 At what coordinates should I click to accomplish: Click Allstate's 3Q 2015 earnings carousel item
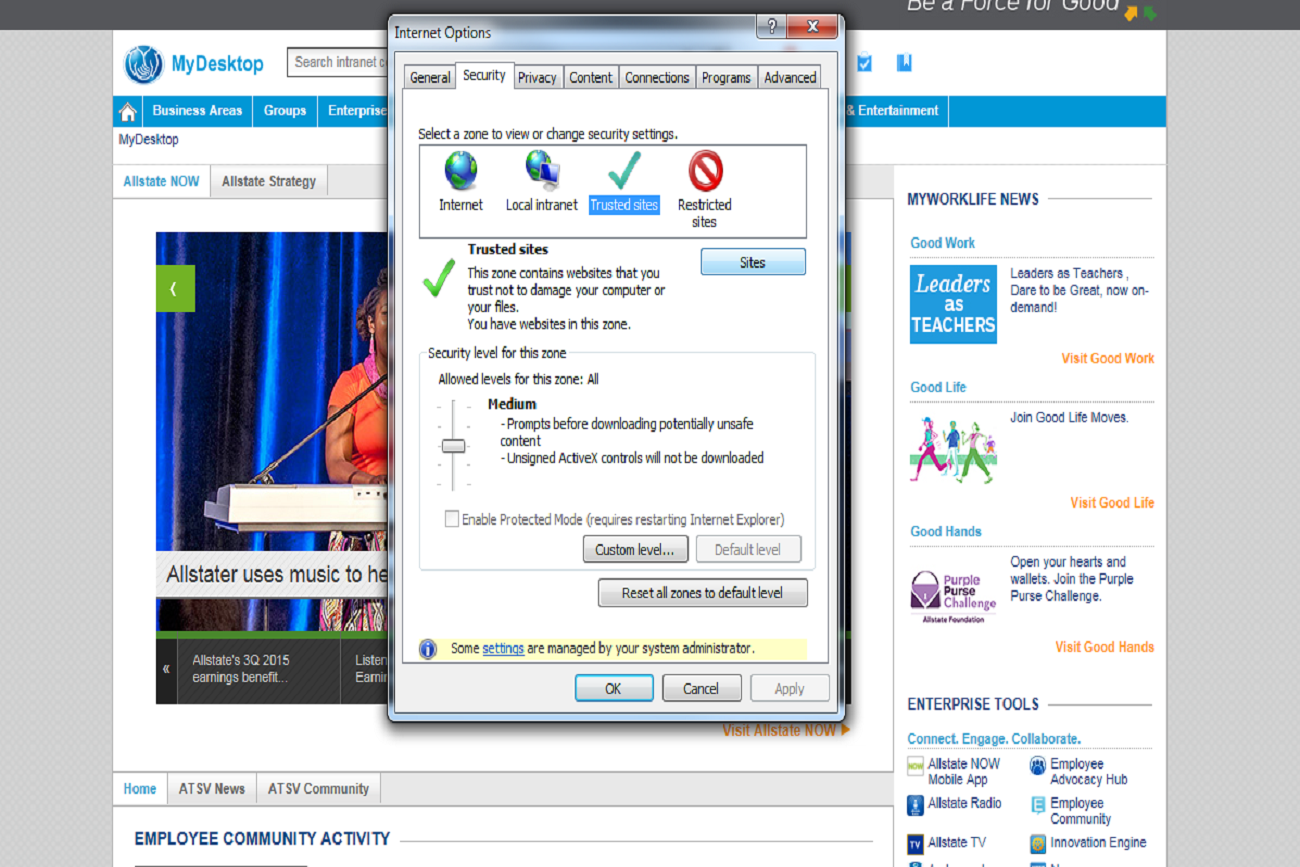click(x=240, y=669)
